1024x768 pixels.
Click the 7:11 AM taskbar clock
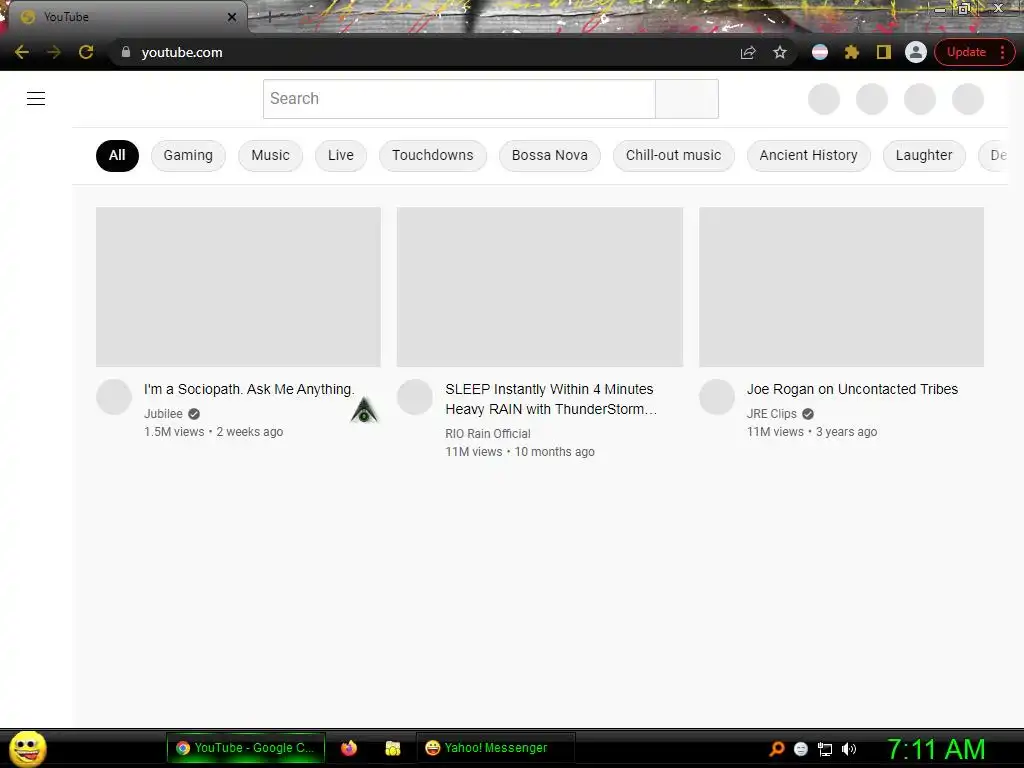tap(936, 750)
